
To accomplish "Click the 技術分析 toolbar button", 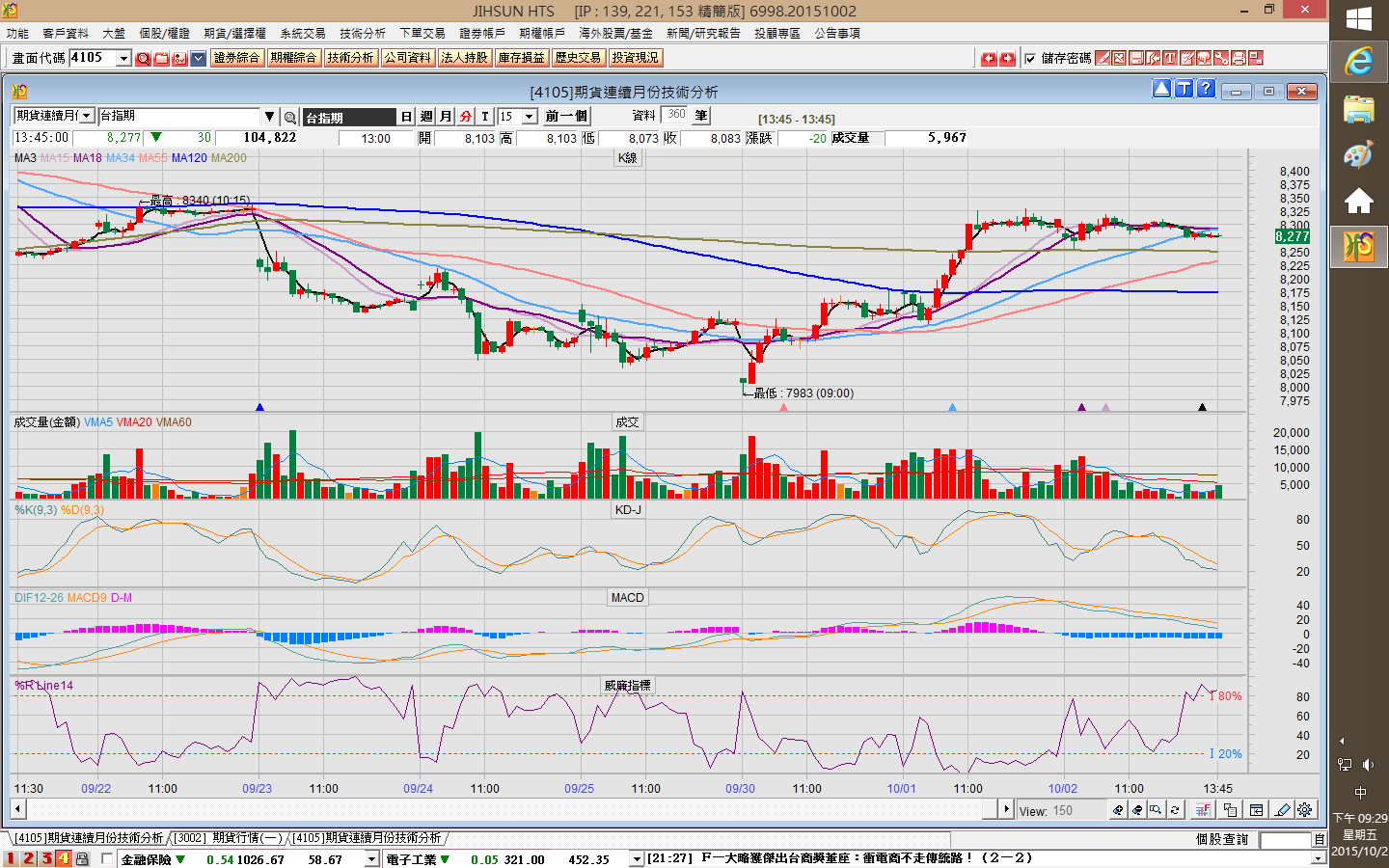I will (350, 58).
